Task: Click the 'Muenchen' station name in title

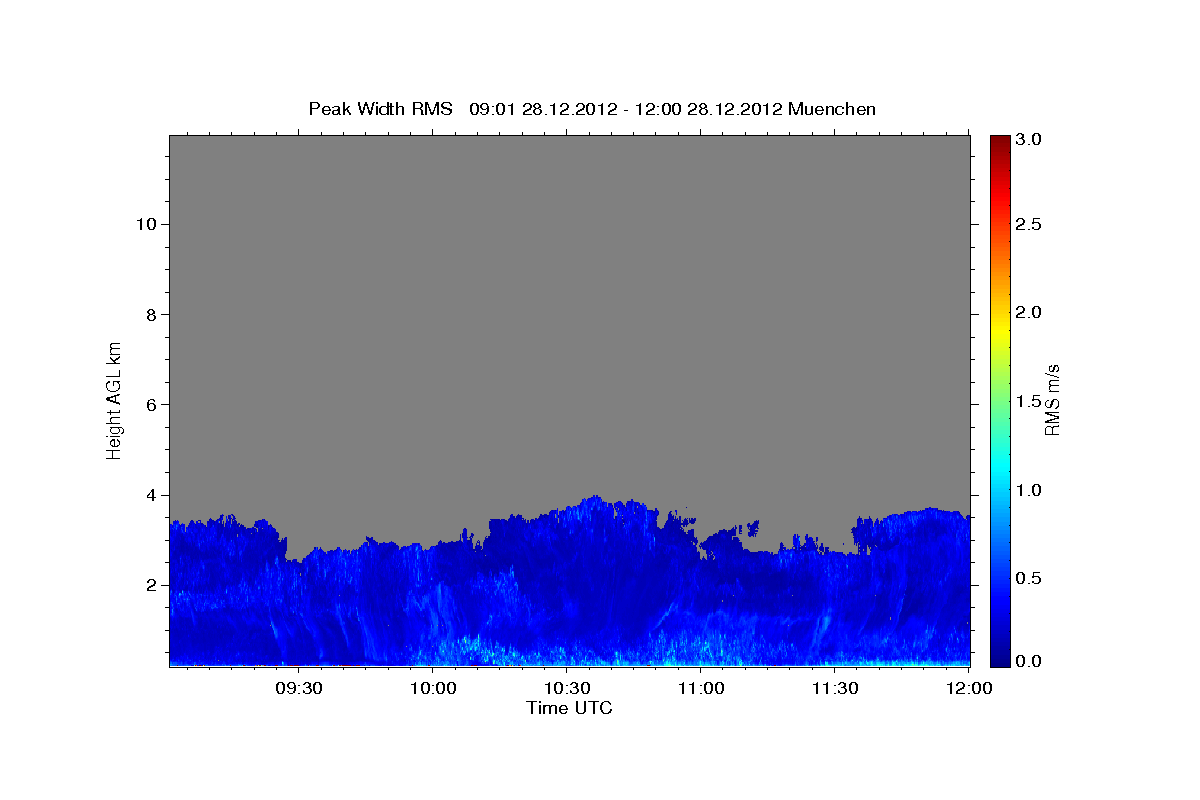Action: pyautogui.click(x=832, y=109)
